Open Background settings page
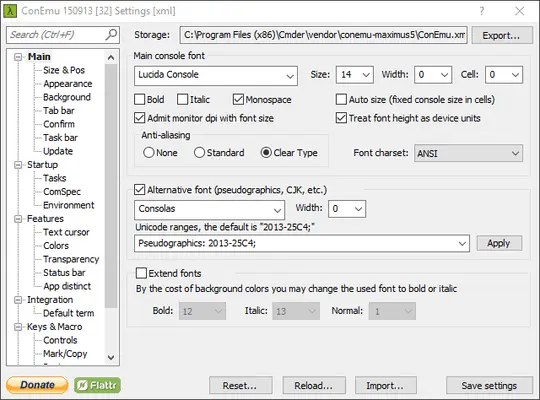The height and width of the screenshot is (400, 540). pos(67,97)
